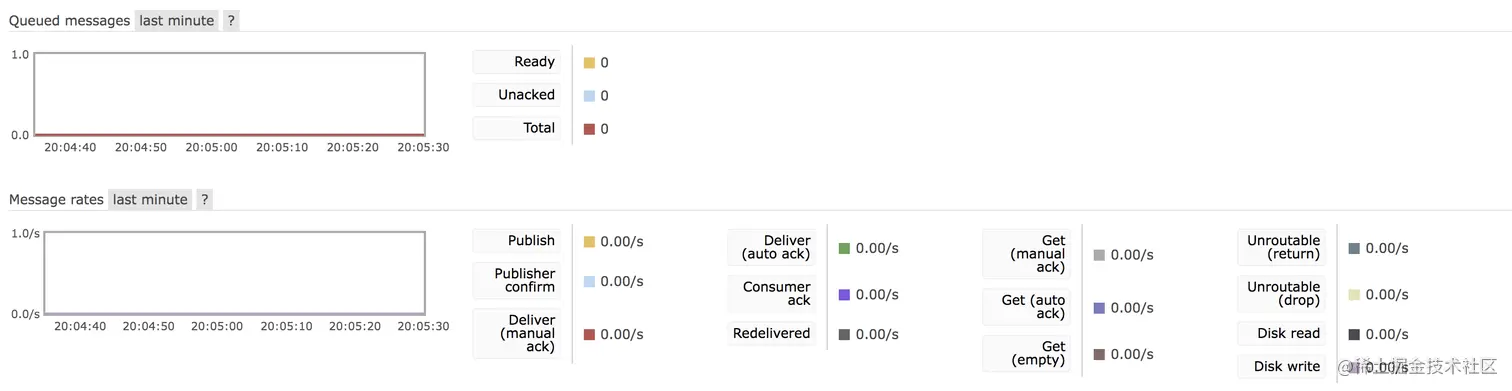Screen dimensions: 1512x391
Task: Click inside the Queued messages chart
Action: (x=229, y=94)
